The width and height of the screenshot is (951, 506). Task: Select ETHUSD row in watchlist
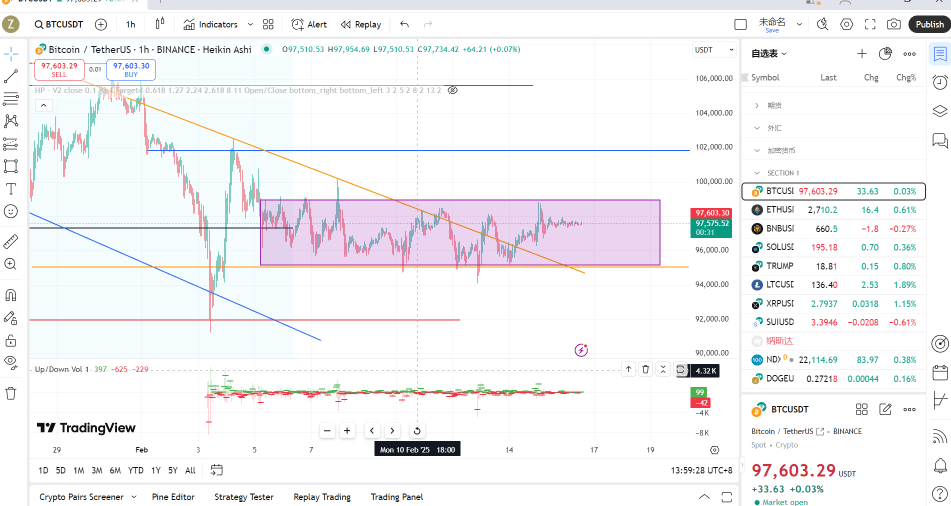[834, 210]
